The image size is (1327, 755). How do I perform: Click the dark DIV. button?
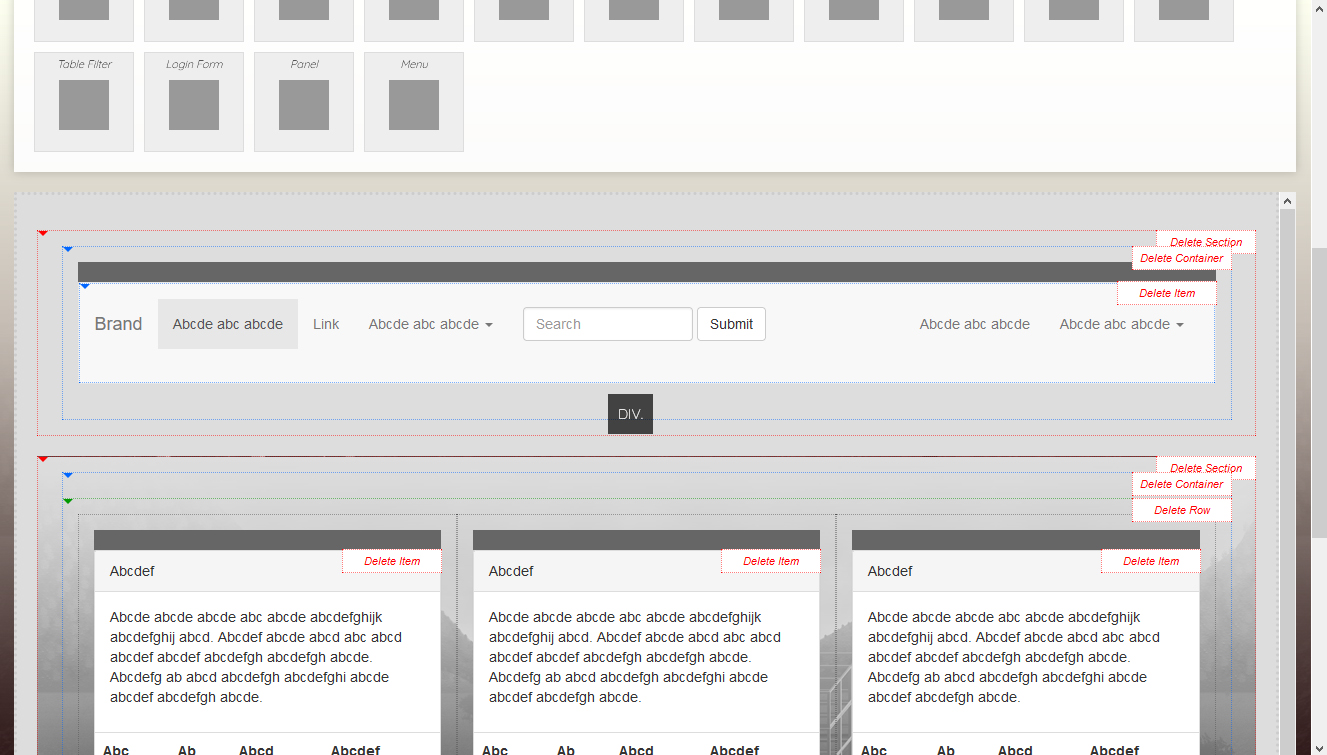(x=630, y=414)
